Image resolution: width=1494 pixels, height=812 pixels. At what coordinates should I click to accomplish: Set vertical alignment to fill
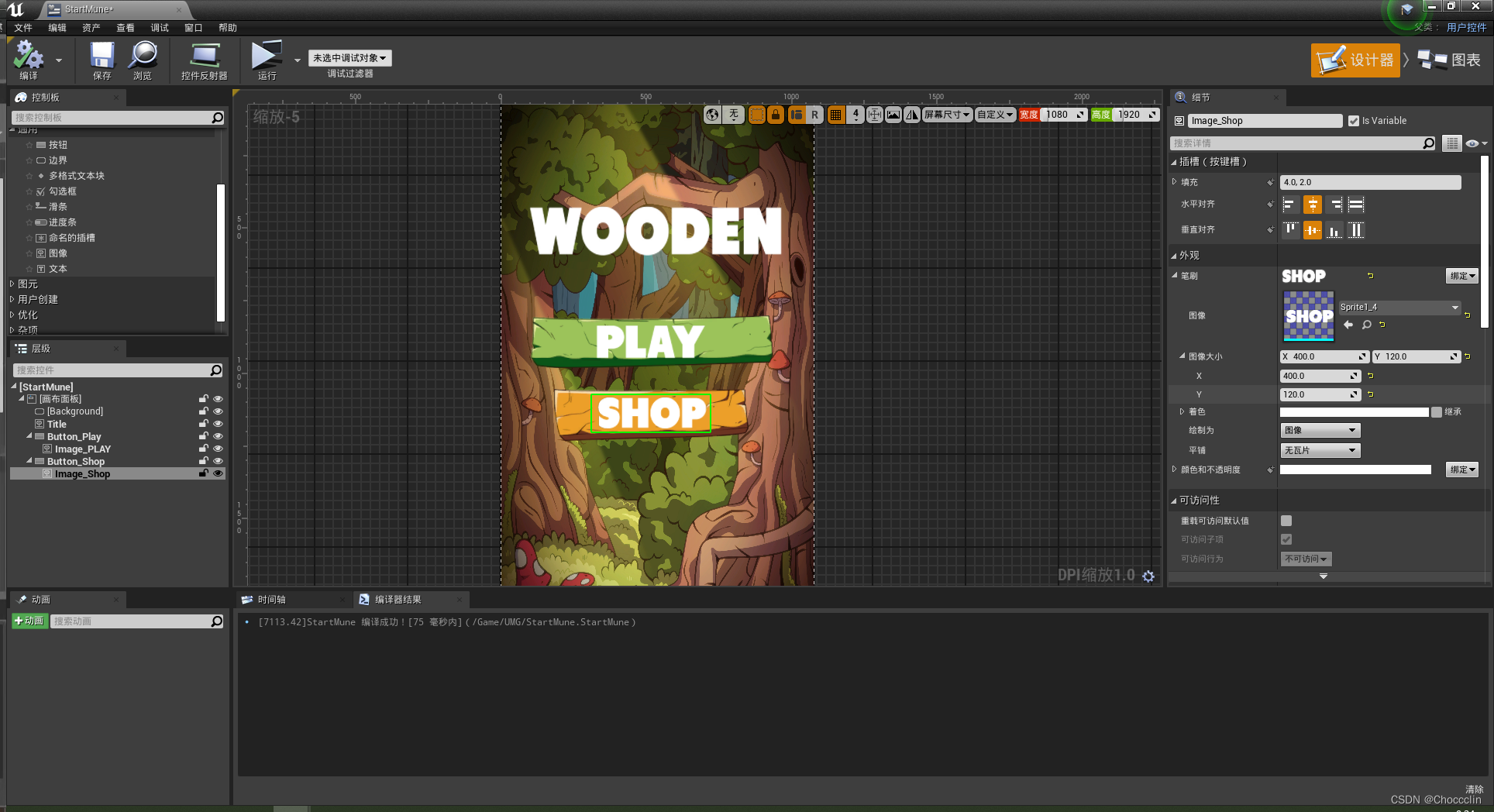[1356, 230]
